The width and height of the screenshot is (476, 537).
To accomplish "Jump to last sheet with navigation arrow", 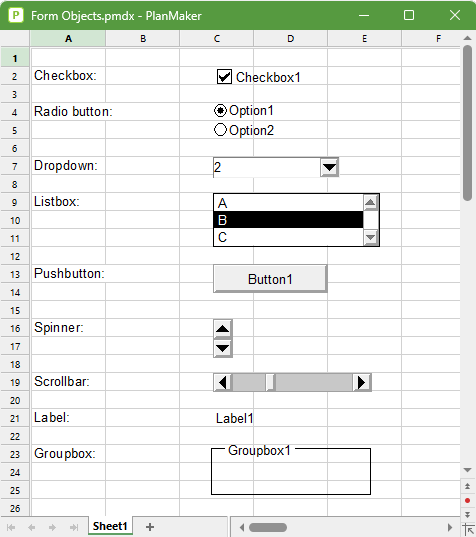I will (x=74, y=527).
